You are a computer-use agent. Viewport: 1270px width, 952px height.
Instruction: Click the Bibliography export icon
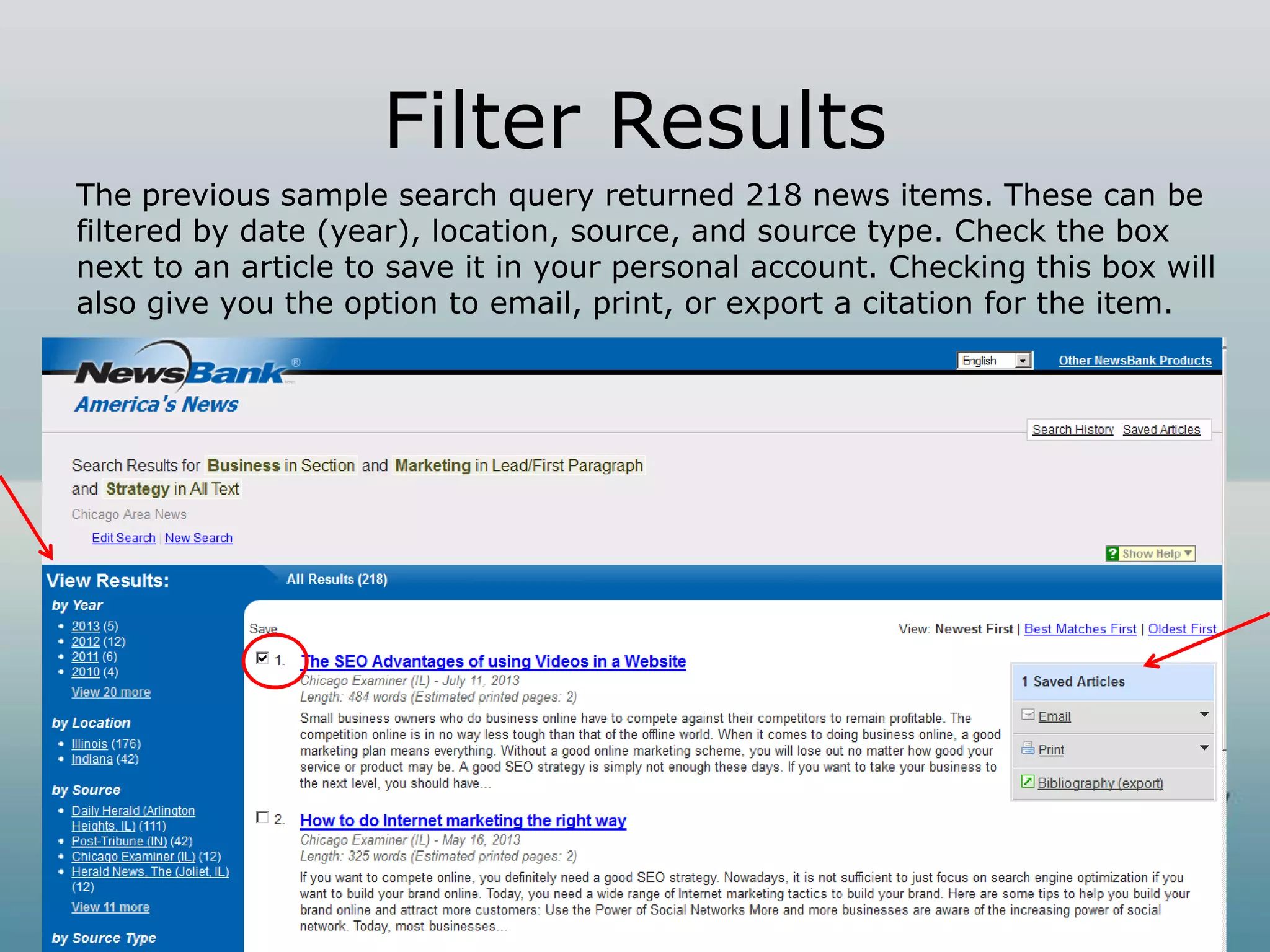coord(1028,782)
